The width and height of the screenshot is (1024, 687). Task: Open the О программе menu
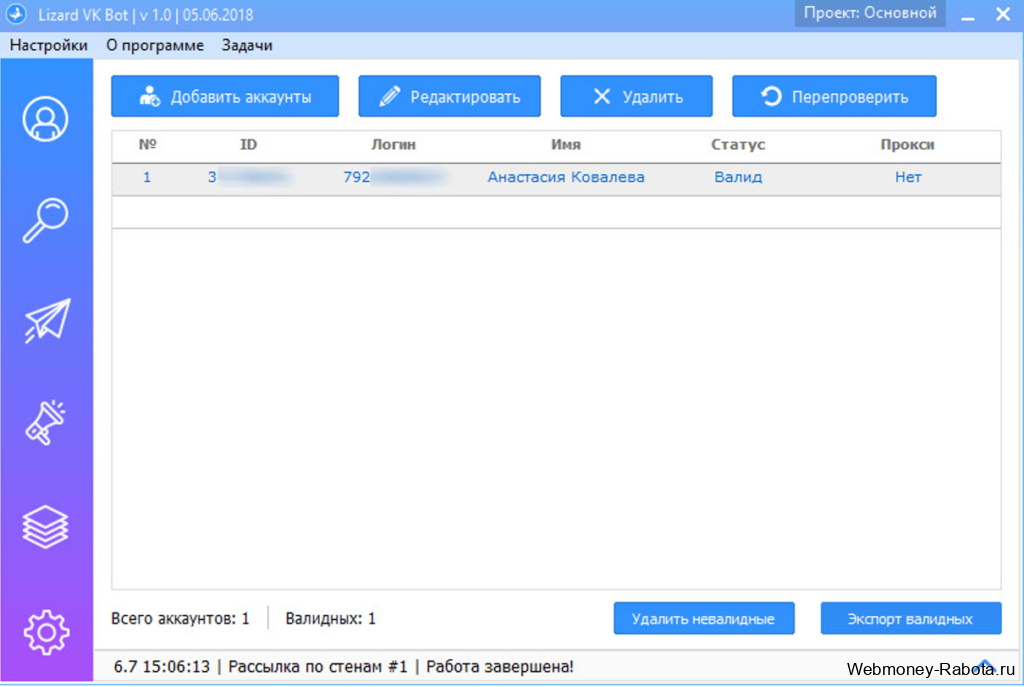tap(155, 45)
